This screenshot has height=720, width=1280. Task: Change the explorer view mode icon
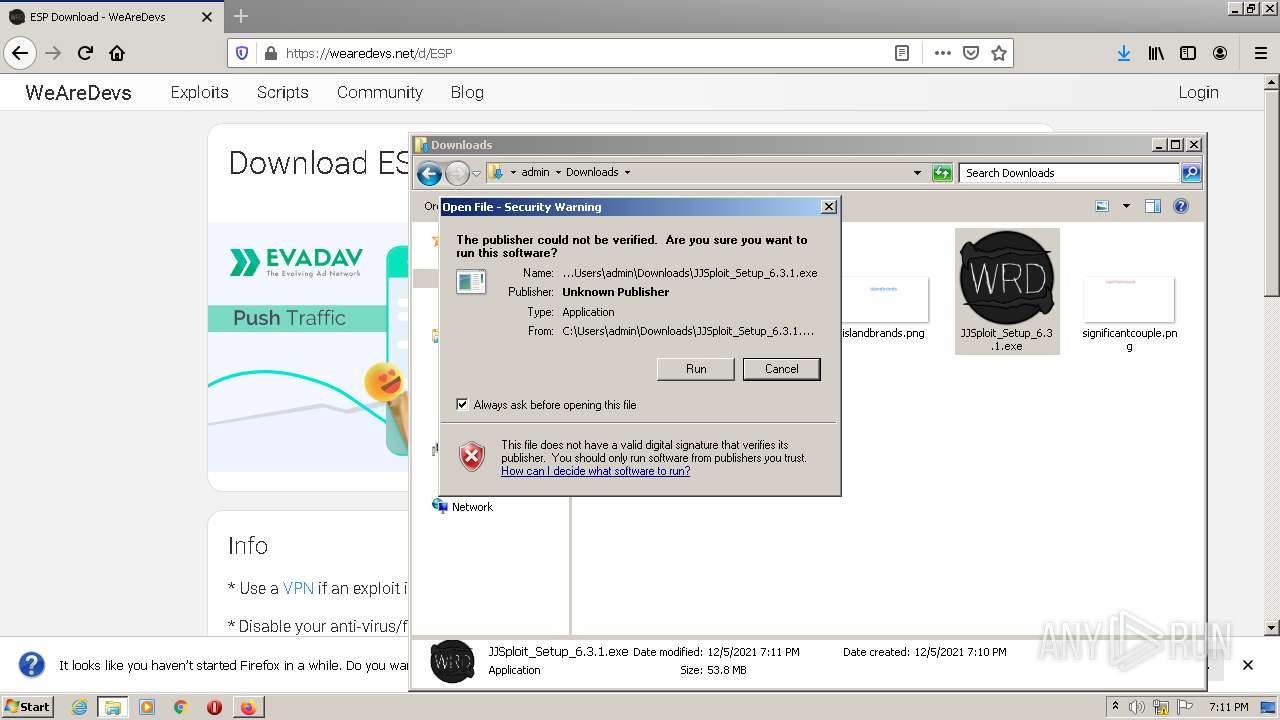tap(1102, 206)
